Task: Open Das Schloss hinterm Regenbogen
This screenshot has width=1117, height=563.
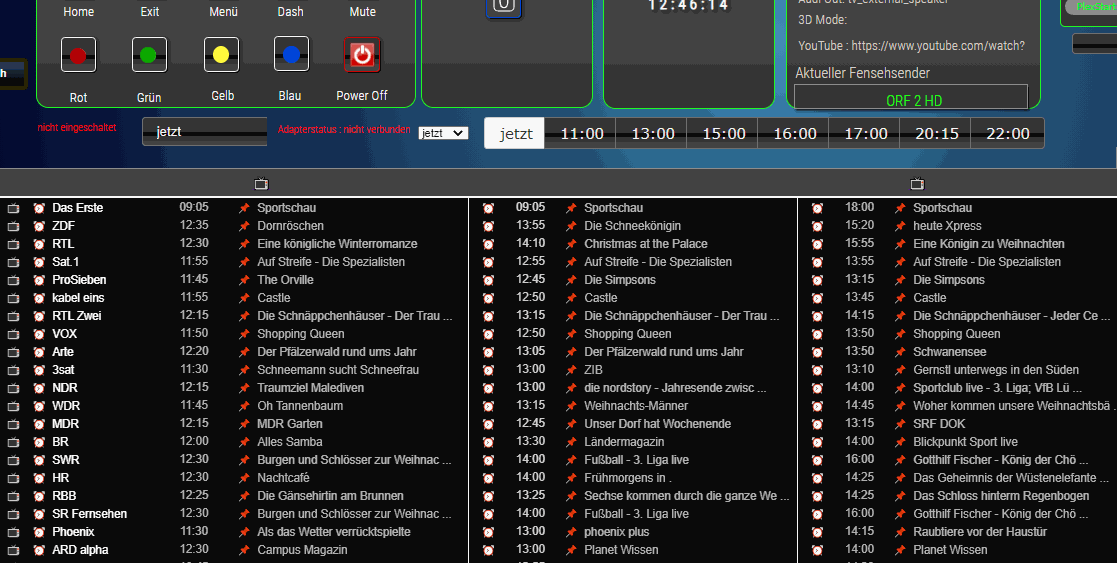Action: (x=1001, y=495)
